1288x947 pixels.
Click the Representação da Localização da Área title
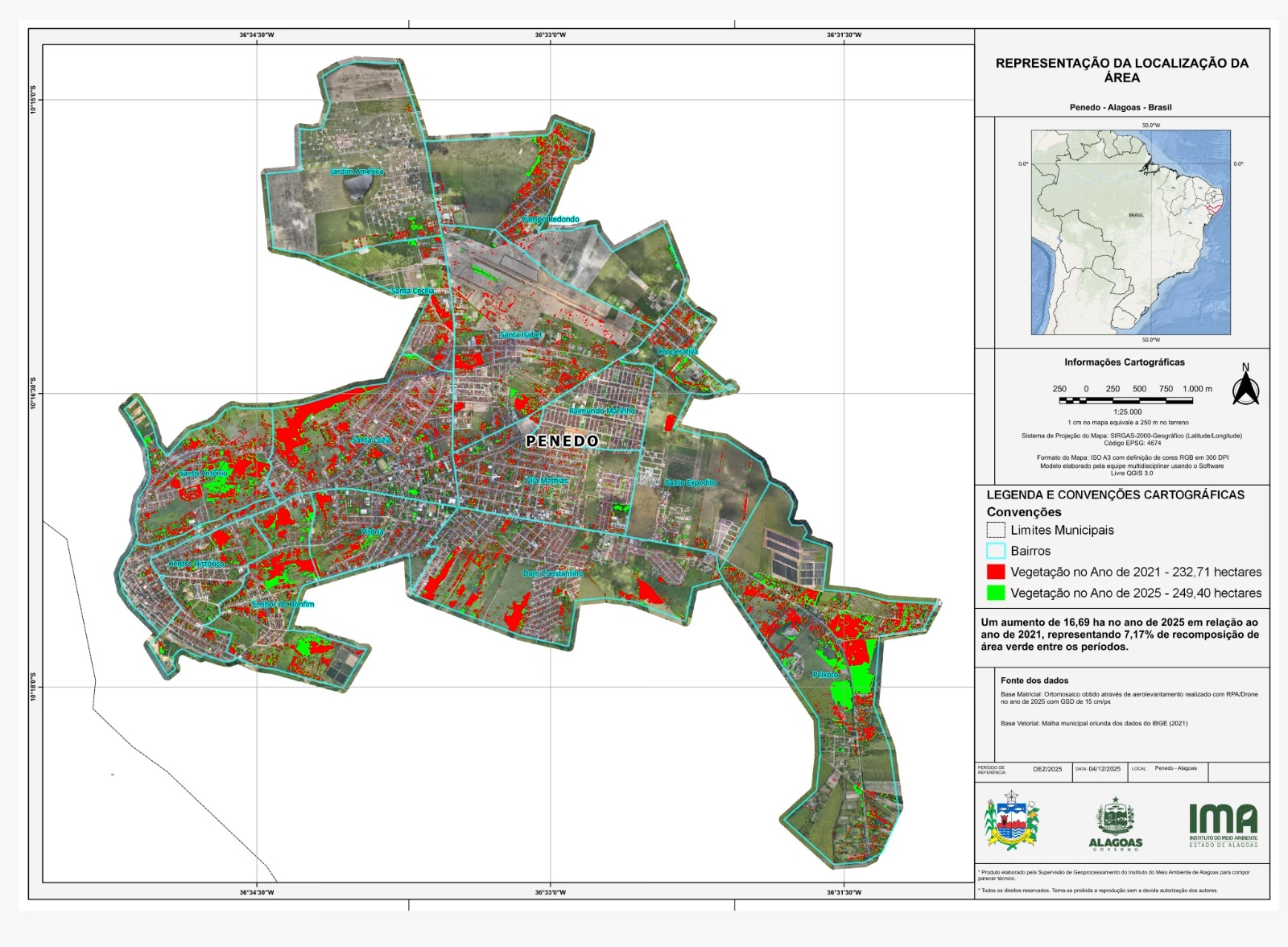(x=1121, y=70)
